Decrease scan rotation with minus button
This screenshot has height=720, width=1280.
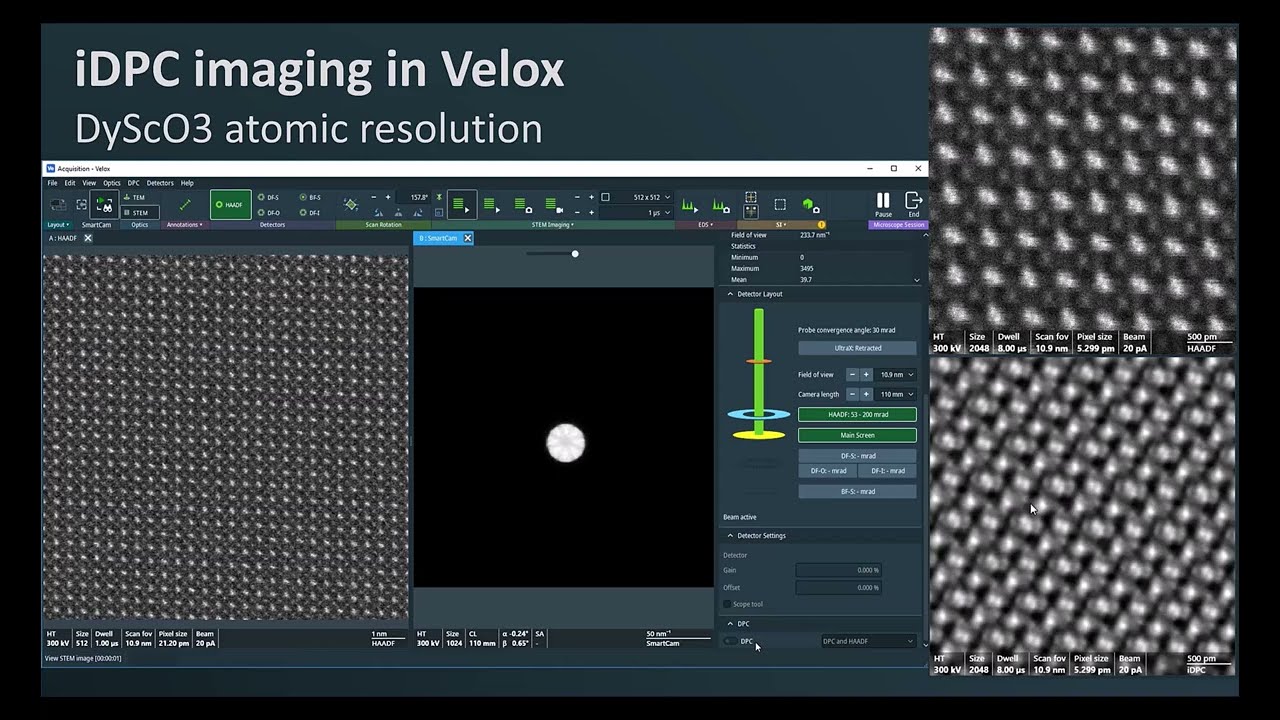pos(374,197)
